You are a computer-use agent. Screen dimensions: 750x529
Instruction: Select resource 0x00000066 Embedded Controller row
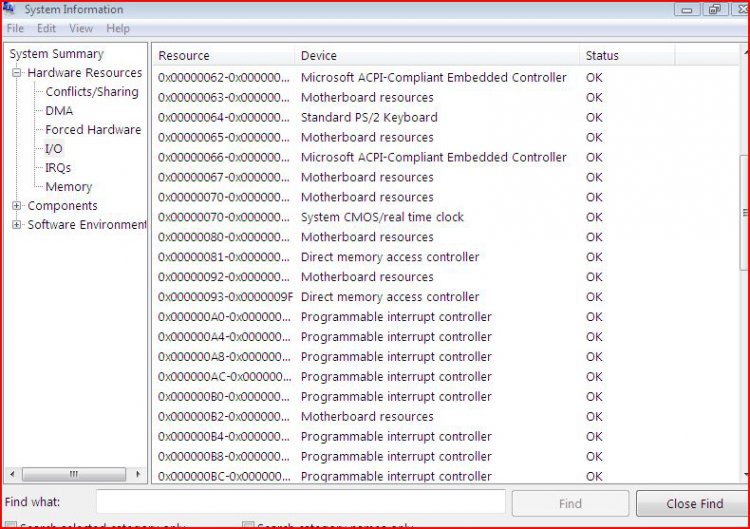(380, 157)
